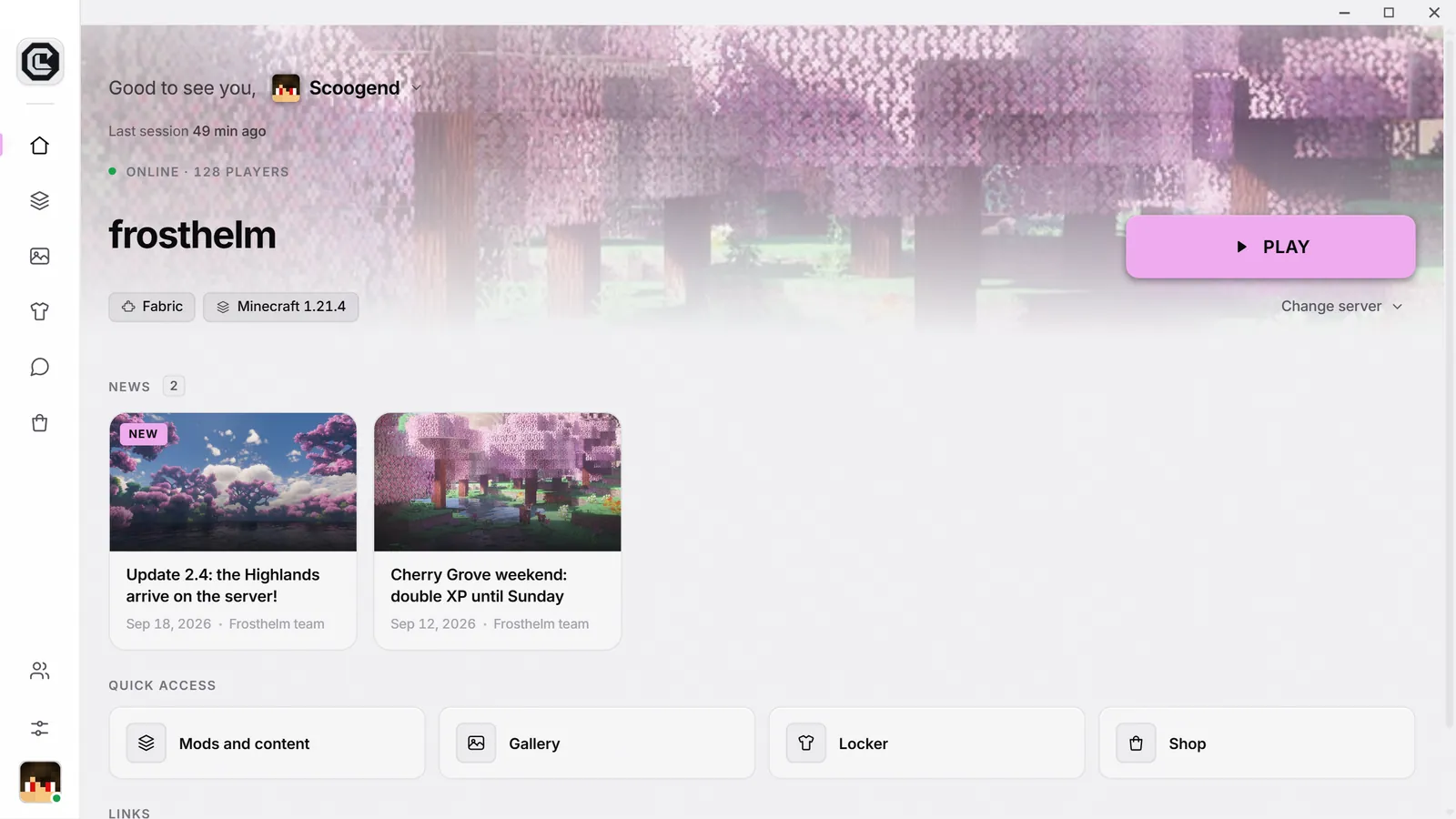Image resolution: width=1456 pixels, height=819 pixels.
Task: Read the 'Update 2.4: the Highlands arrive' headline
Action: pyautogui.click(x=223, y=586)
